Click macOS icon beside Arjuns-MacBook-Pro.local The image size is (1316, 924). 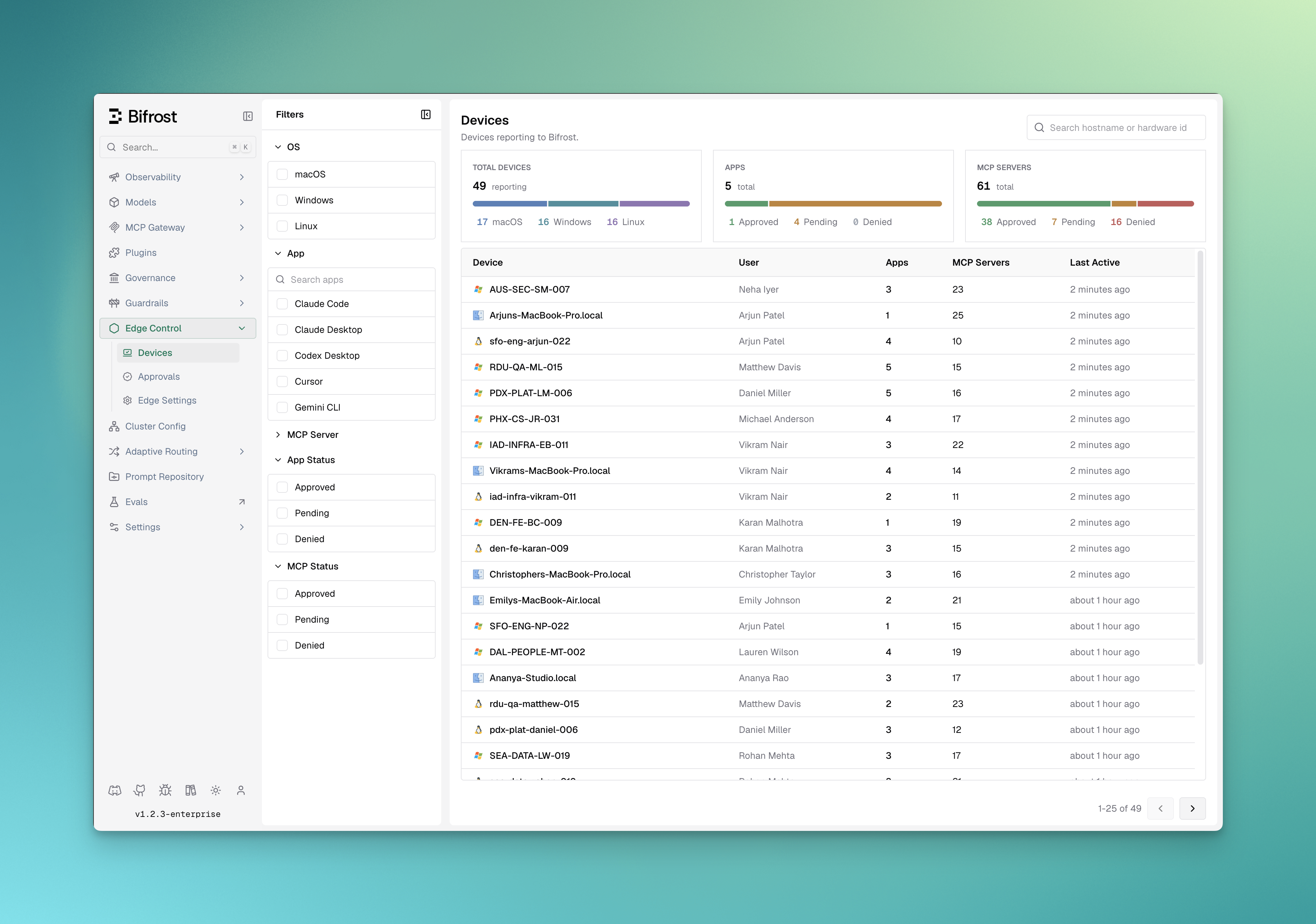click(478, 315)
